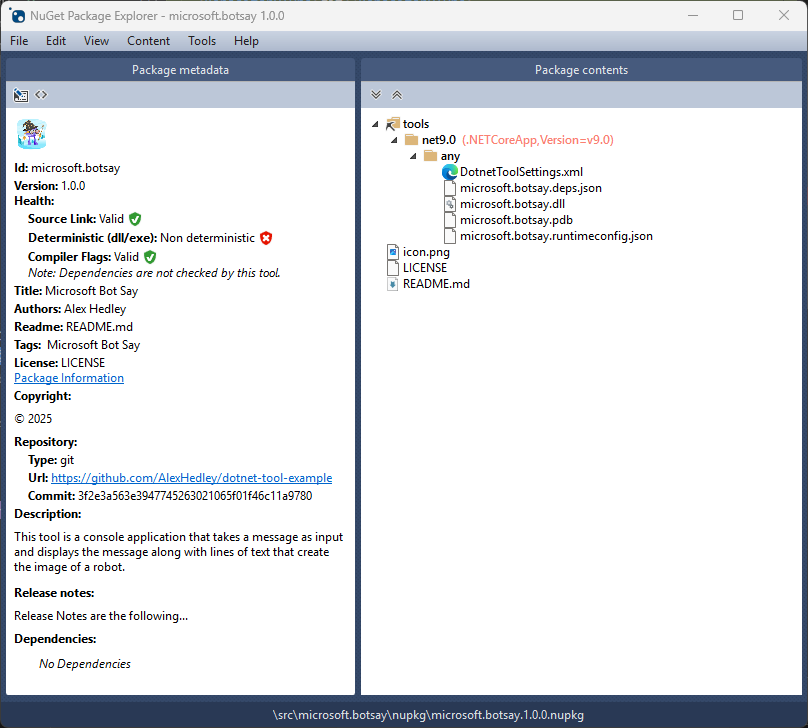The height and width of the screenshot is (728, 808).
Task: Click the red Non deterministic shield icon
Action: coord(266,238)
